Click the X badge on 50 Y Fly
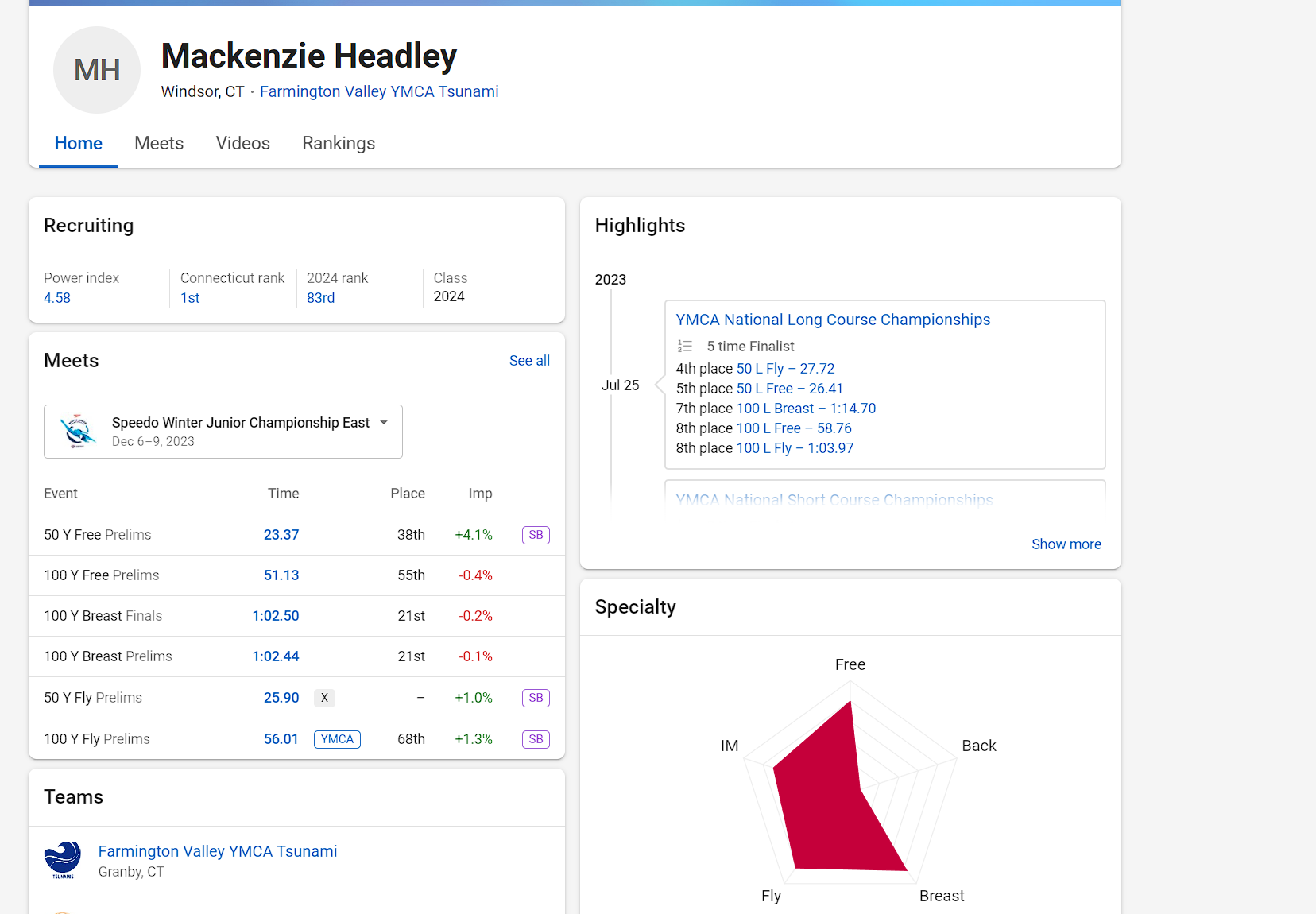 pos(324,698)
